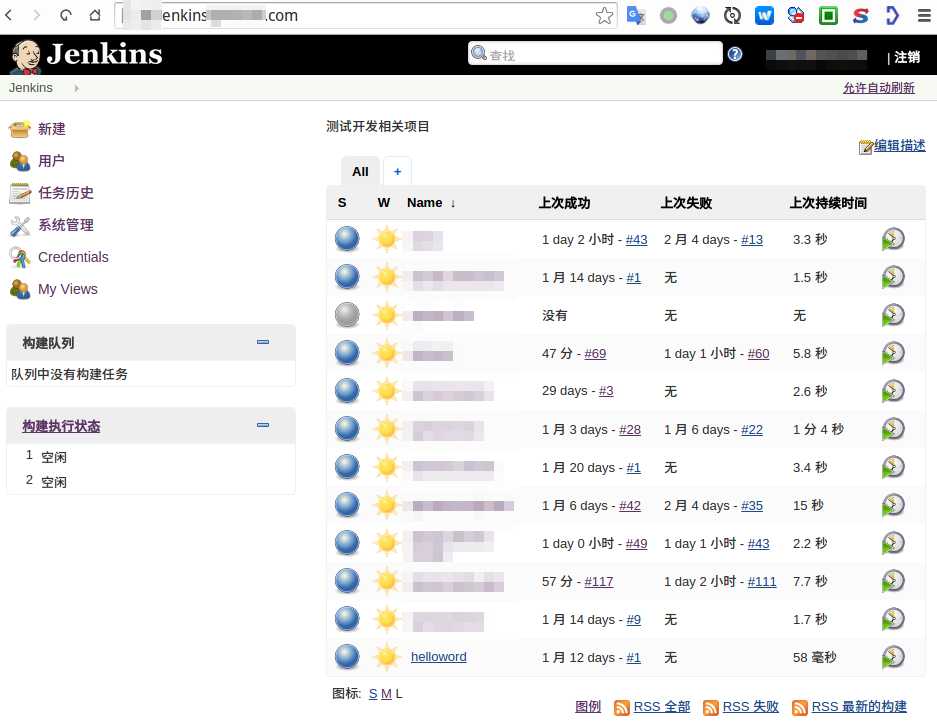Schedule build for job with success #43
The width and height of the screenshot is (937, 722).
coord(893,239)
